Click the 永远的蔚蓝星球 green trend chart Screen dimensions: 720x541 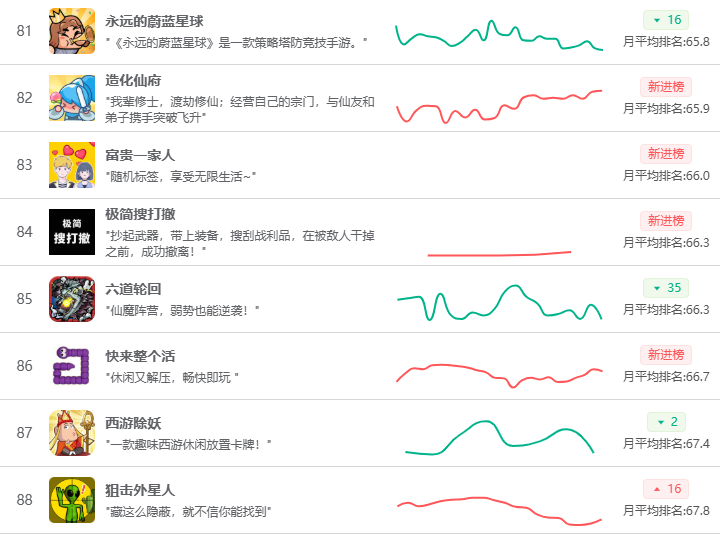coord(499,34)
